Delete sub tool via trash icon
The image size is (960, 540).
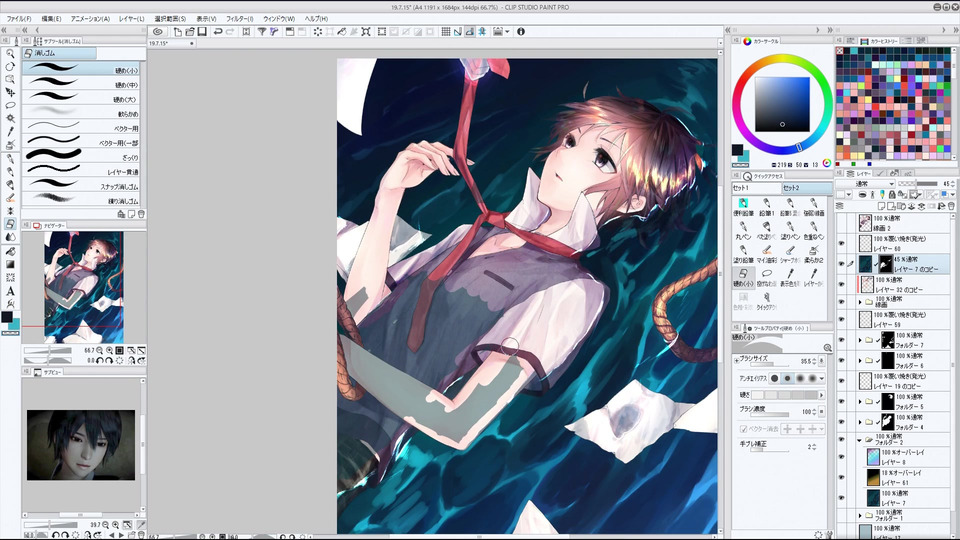[x=141, y=214]
